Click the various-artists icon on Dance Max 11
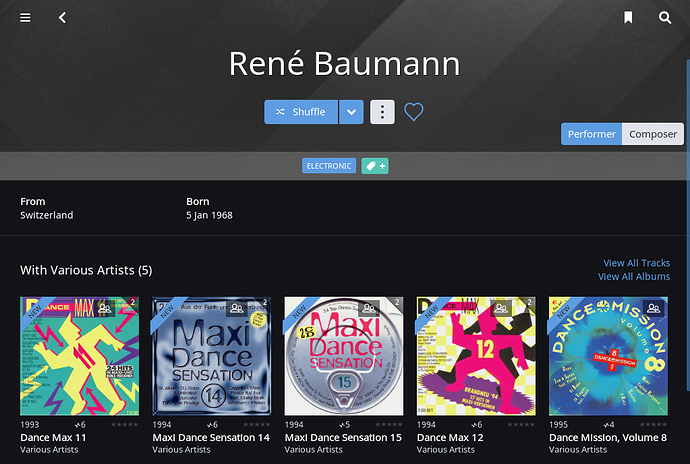This screenshot has width=690, height=464. (104, 308)
